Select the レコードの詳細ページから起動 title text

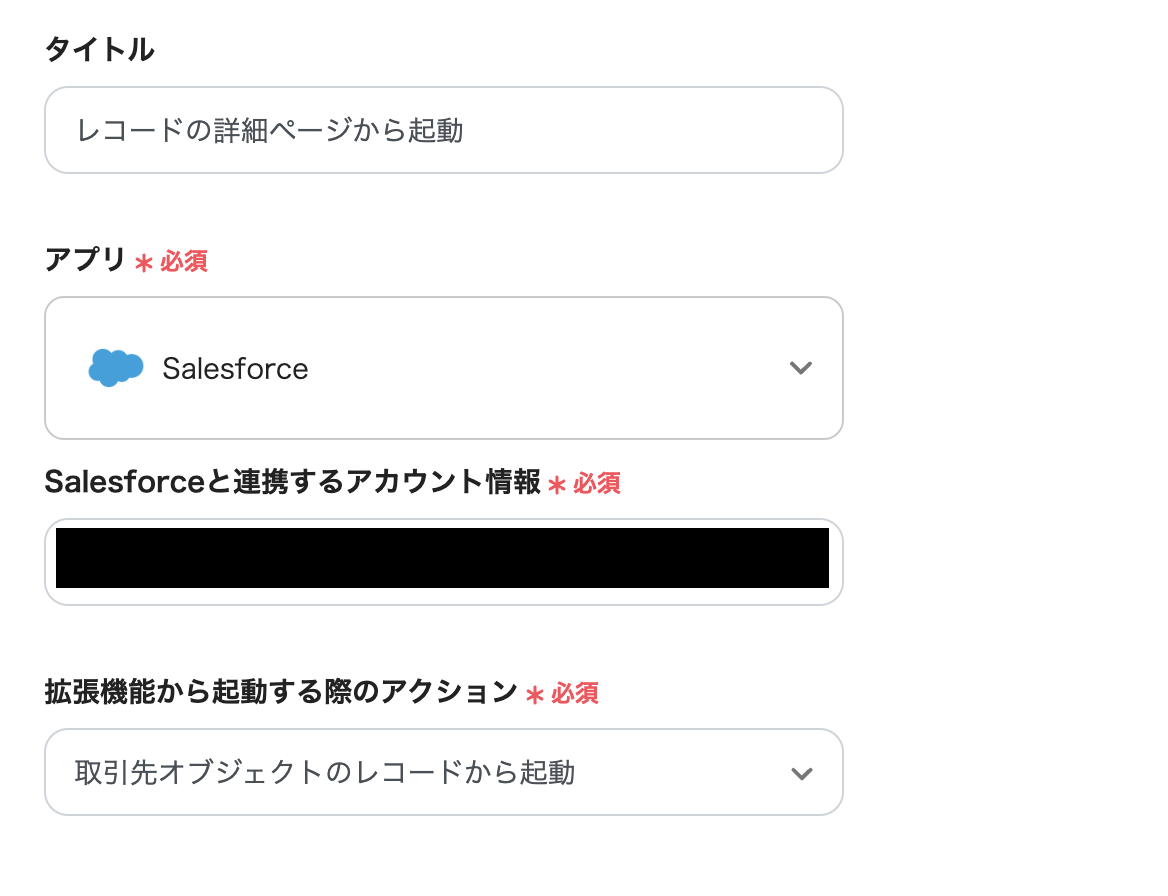click(270, 130)
